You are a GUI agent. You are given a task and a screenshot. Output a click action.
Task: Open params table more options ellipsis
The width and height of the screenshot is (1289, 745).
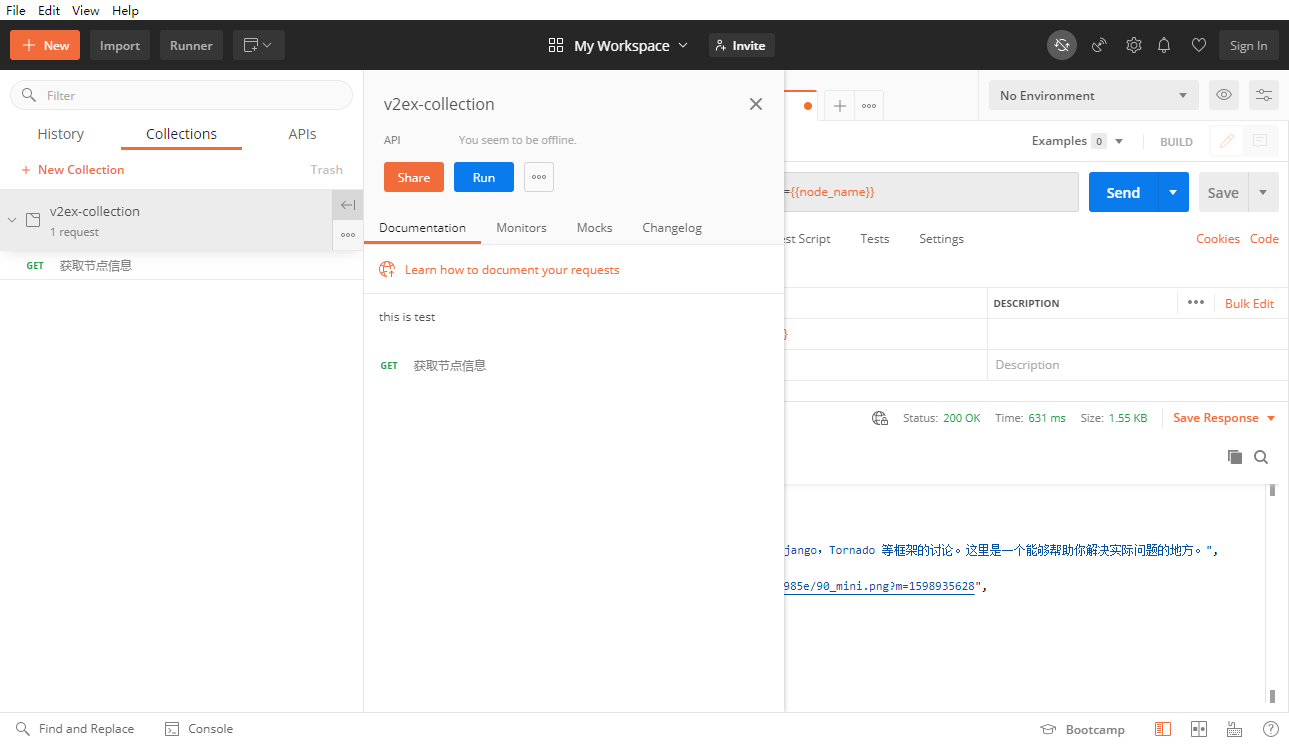click(1196, 302)
